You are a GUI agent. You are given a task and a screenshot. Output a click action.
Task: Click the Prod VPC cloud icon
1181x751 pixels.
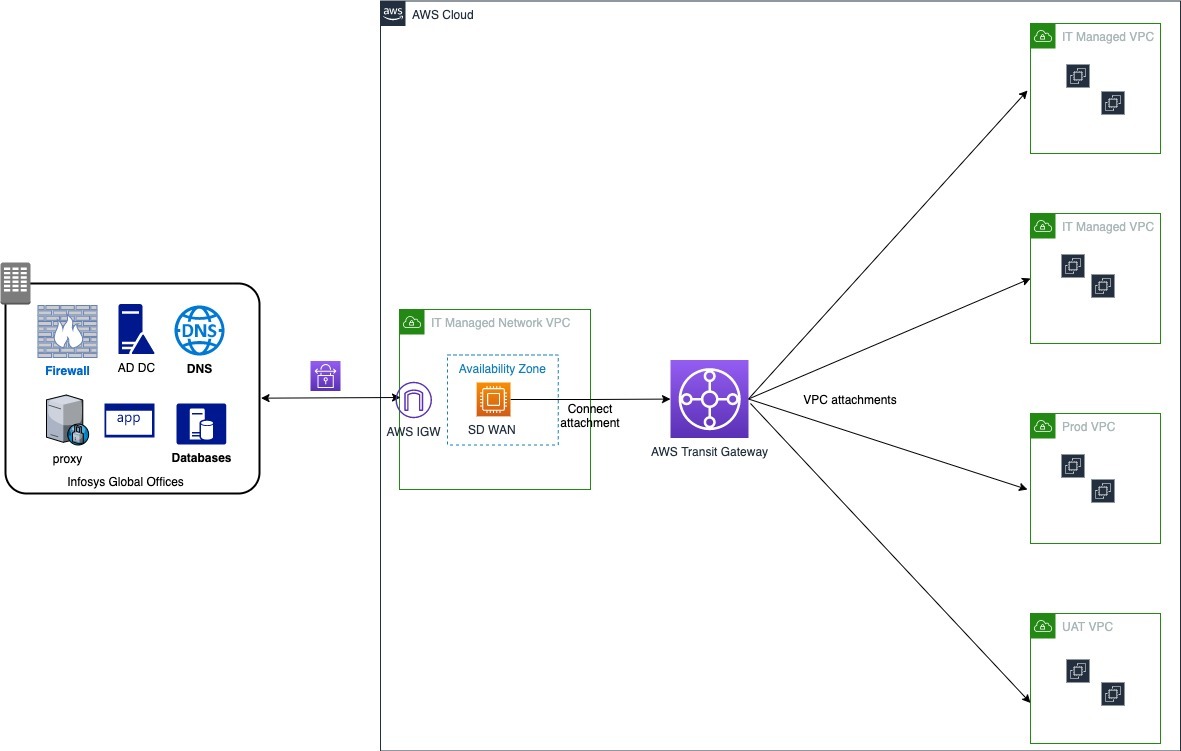click(1043, 426)
